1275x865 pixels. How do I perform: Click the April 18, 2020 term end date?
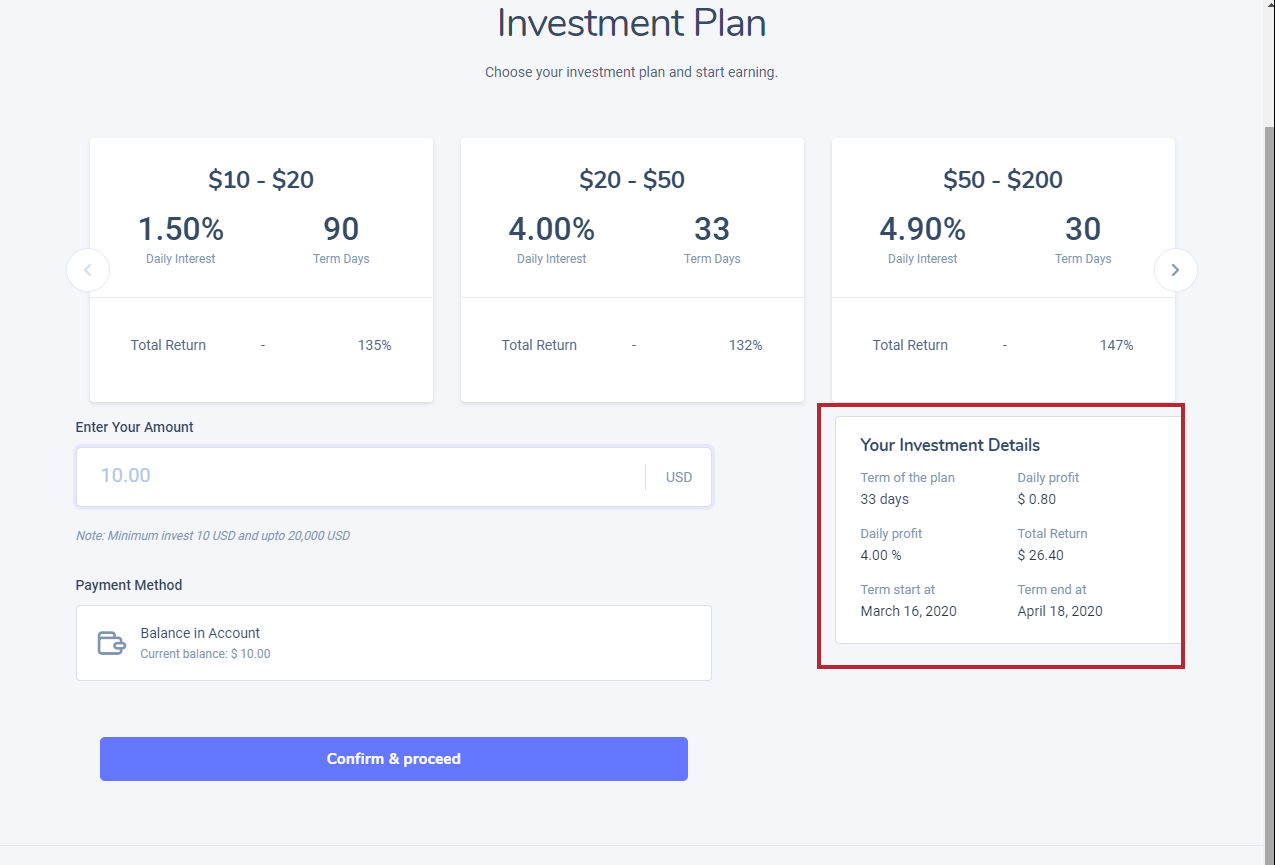tap(1060, 611)
